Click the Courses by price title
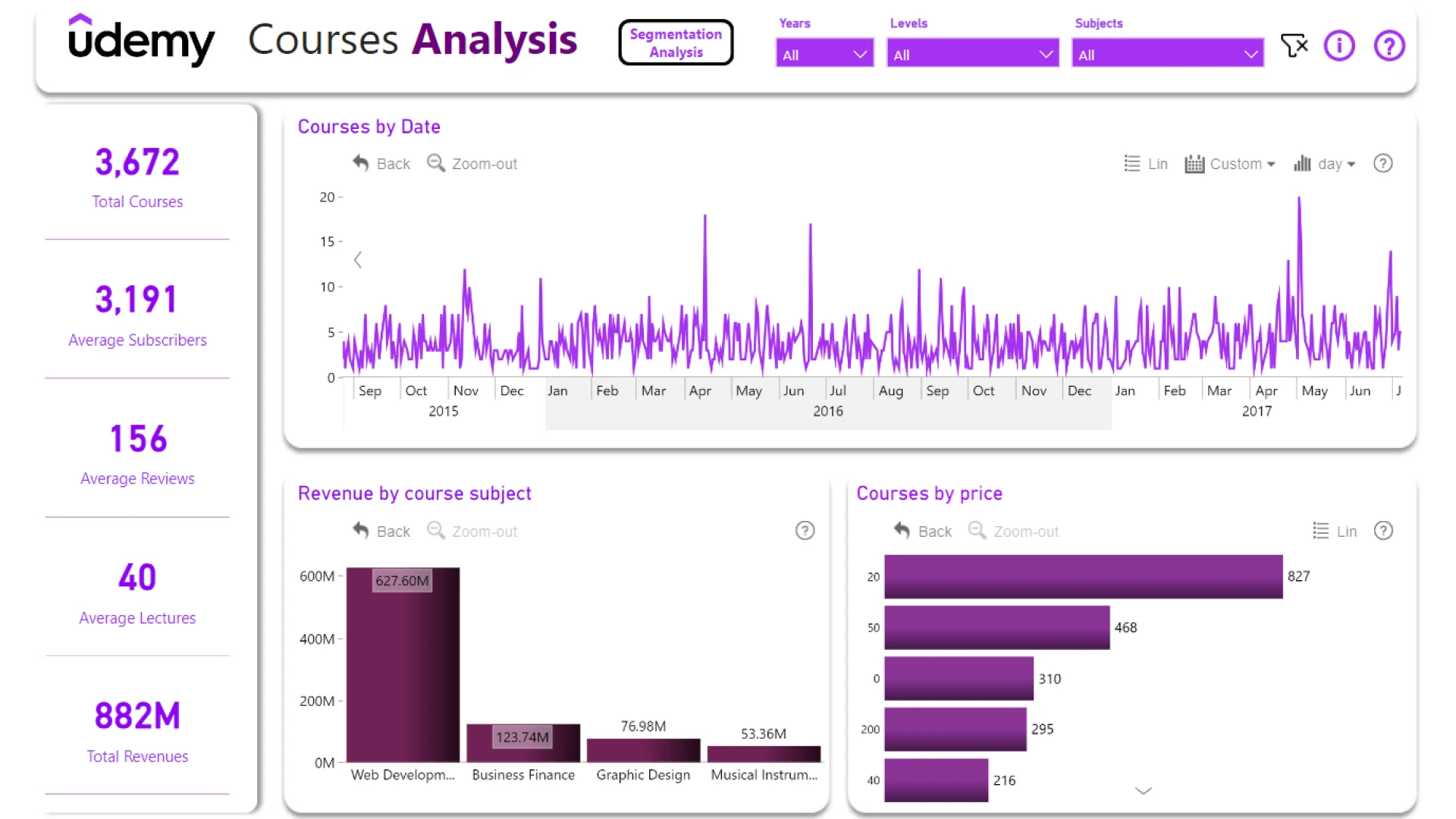Viewport: 1456px width, 819px height. [929, 494]
